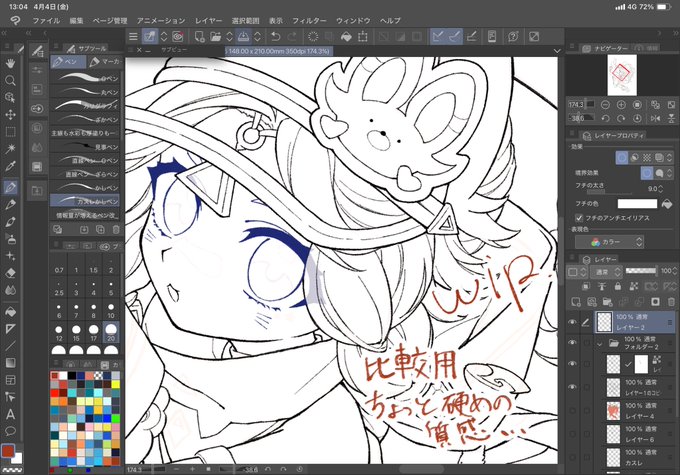Screen dimensions: 680x475
Task: Open the palette color dropdown in Layer panel
Action: point(577,272)
